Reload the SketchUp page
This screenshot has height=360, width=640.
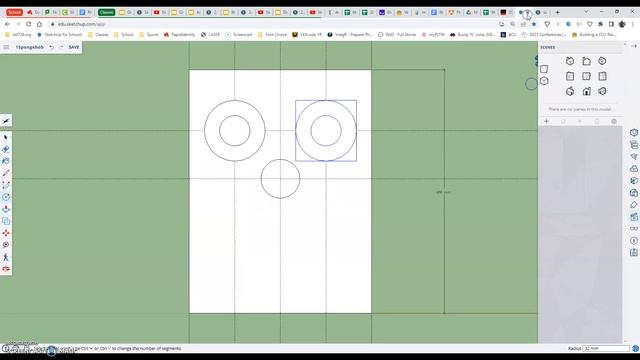pyautogui.click(x=28, y=24)
